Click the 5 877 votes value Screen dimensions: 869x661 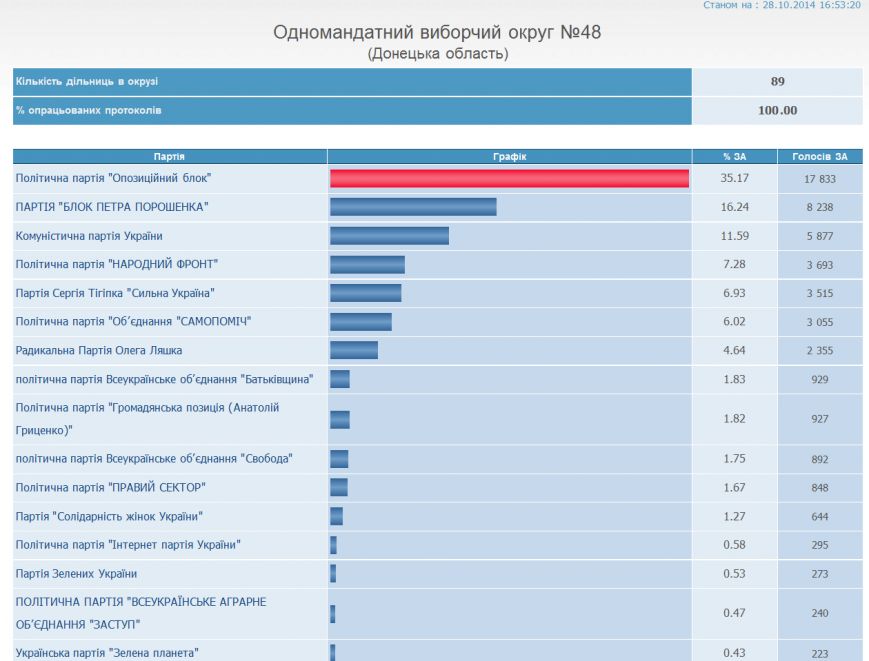tap(820, 236)
